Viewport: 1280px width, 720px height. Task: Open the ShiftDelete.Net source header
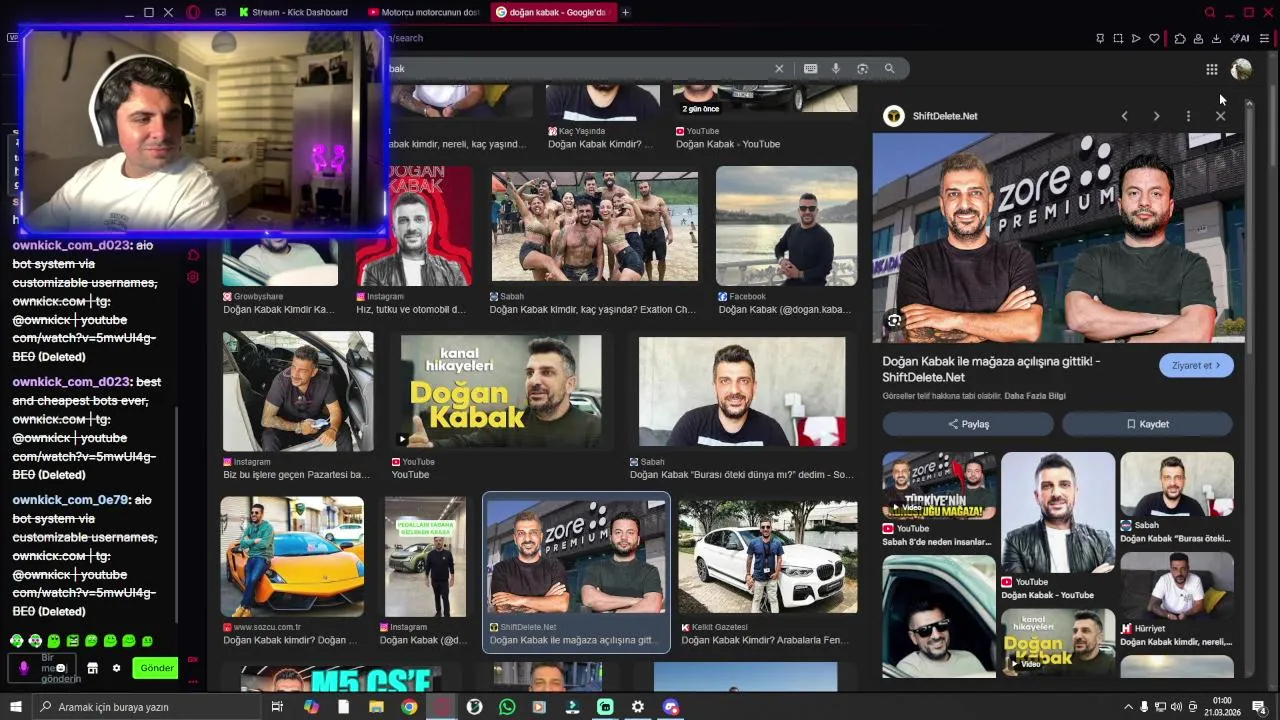click(931, 116)
